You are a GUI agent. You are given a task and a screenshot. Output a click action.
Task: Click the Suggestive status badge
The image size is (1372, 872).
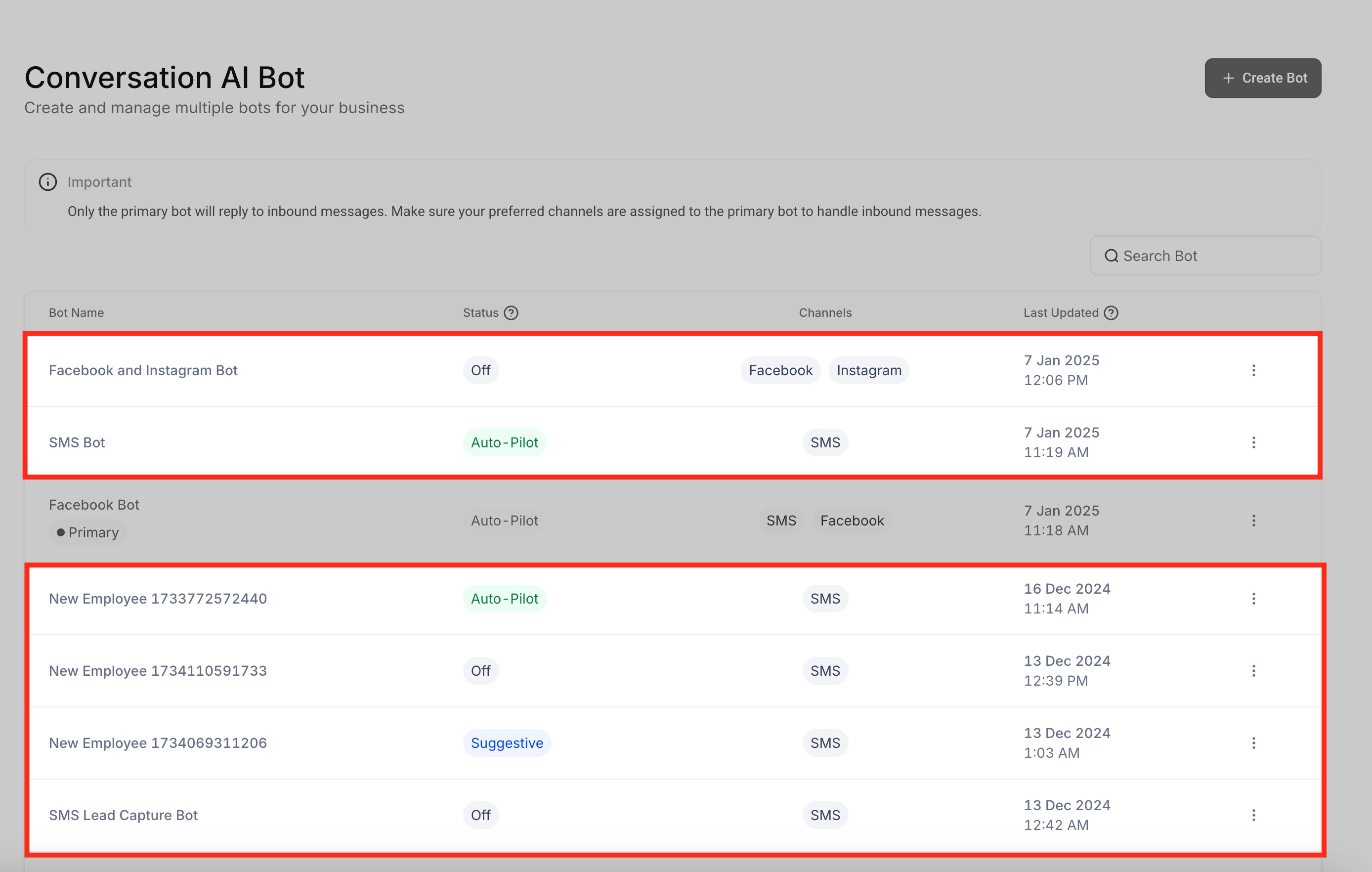pos(507,742)
